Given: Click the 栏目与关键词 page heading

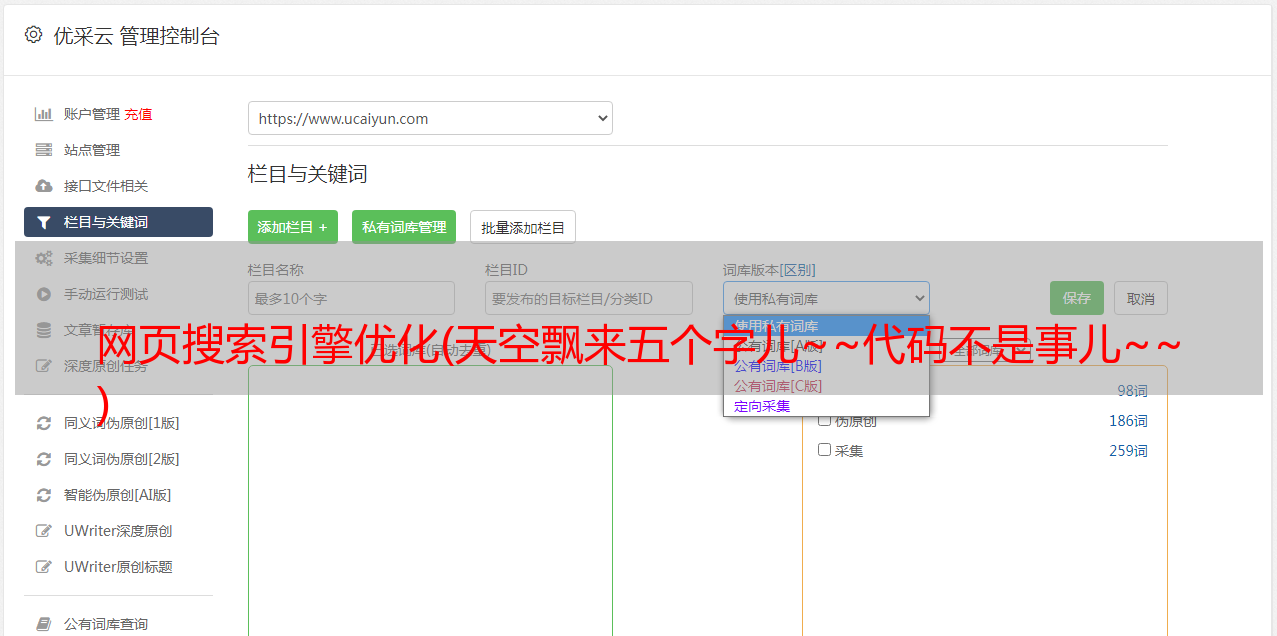Looking at the screenshot, I should coord(308,174).
